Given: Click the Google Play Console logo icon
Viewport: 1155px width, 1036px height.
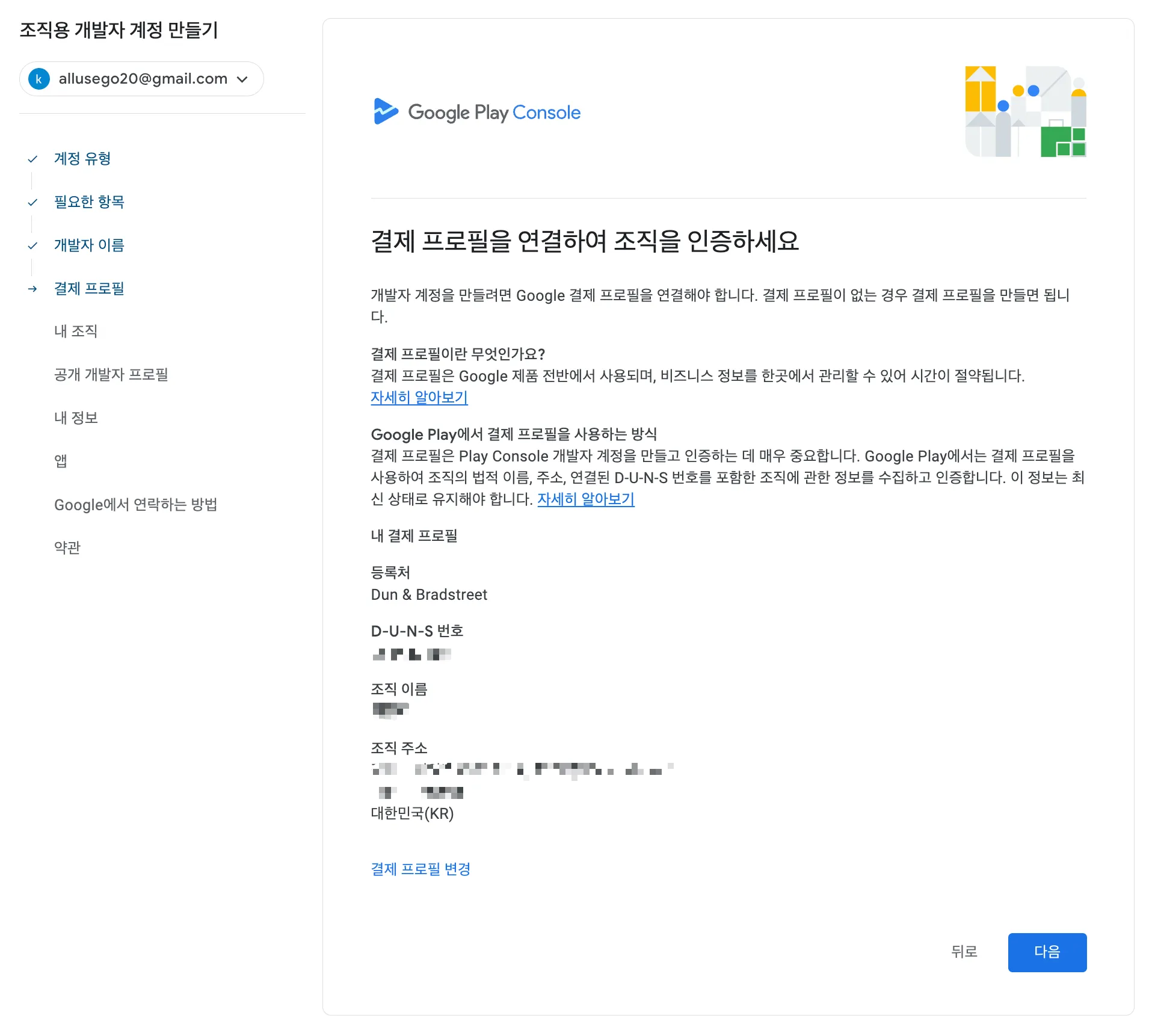Looking at the screenshot, I should 385,111.
